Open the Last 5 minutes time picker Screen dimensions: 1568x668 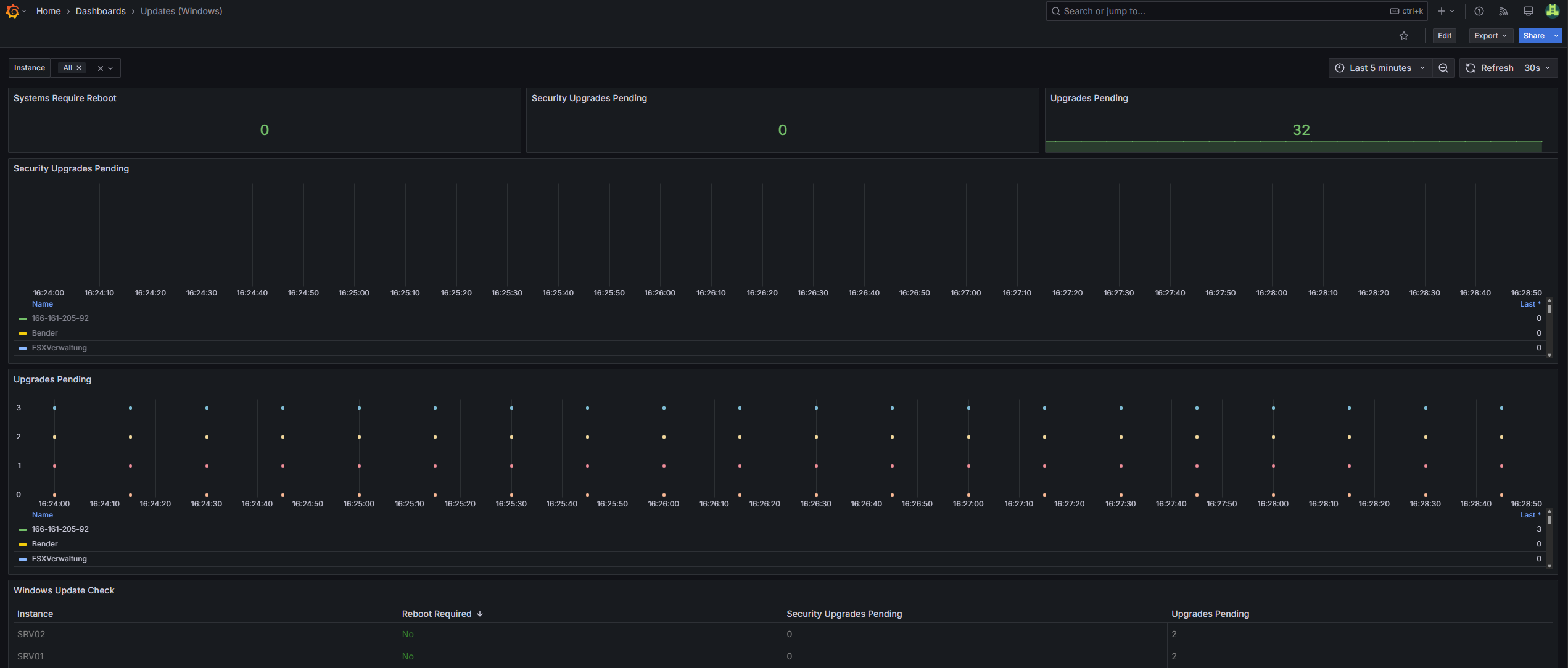[1380, 68]
